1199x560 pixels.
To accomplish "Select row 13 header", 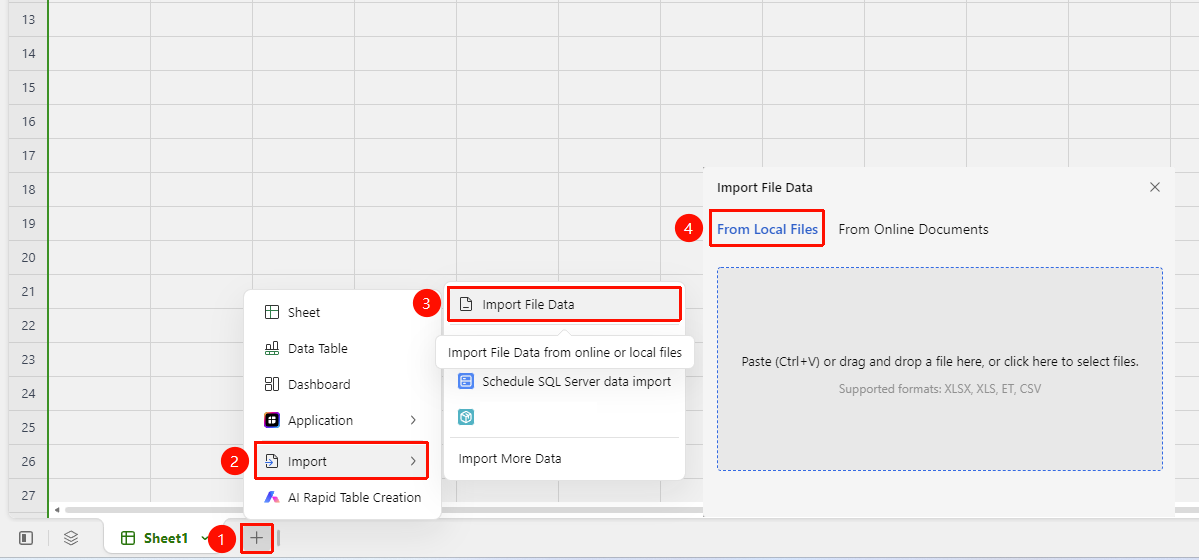I will 28,19.
